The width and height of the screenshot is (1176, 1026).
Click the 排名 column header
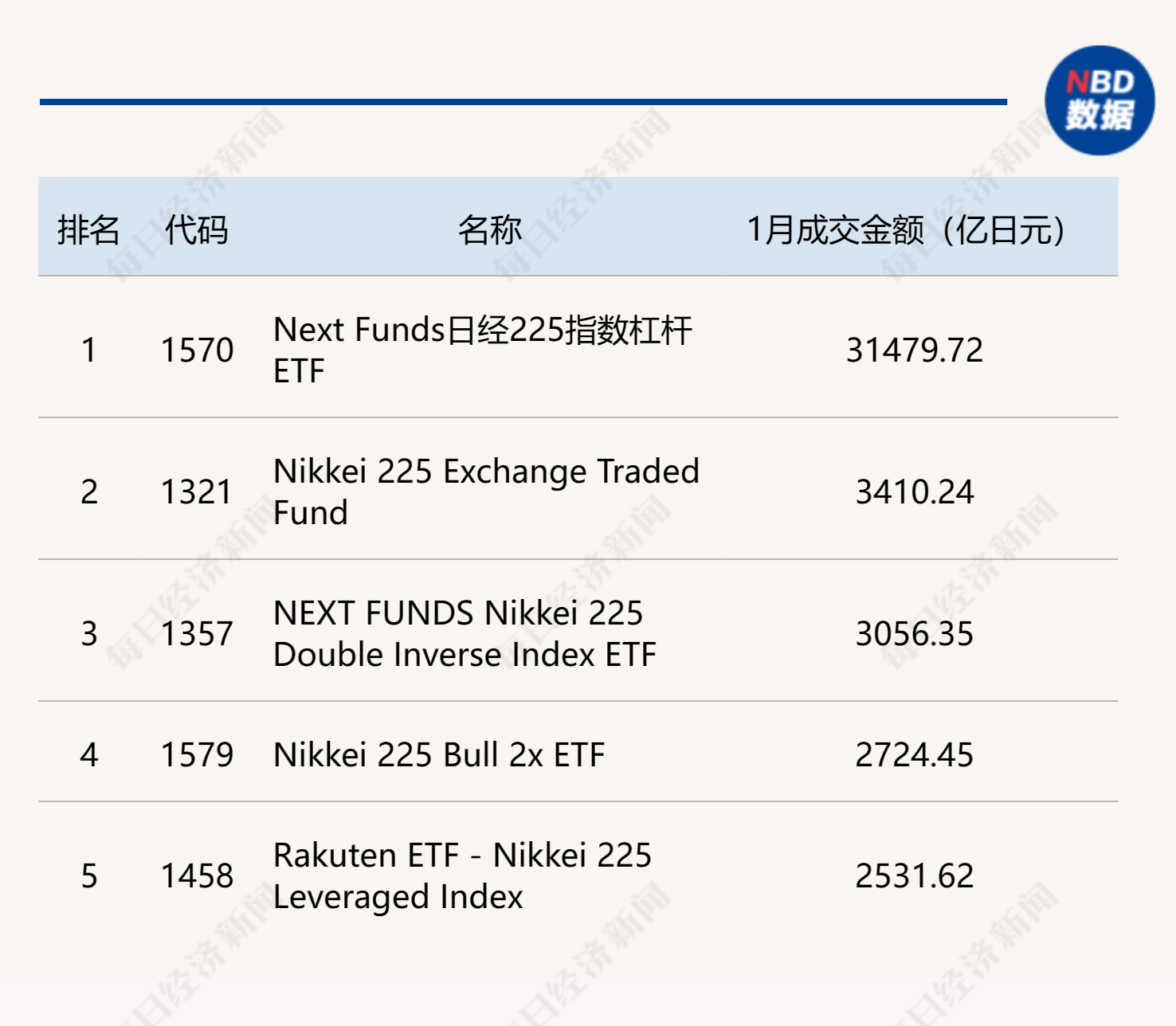(88, 230)
